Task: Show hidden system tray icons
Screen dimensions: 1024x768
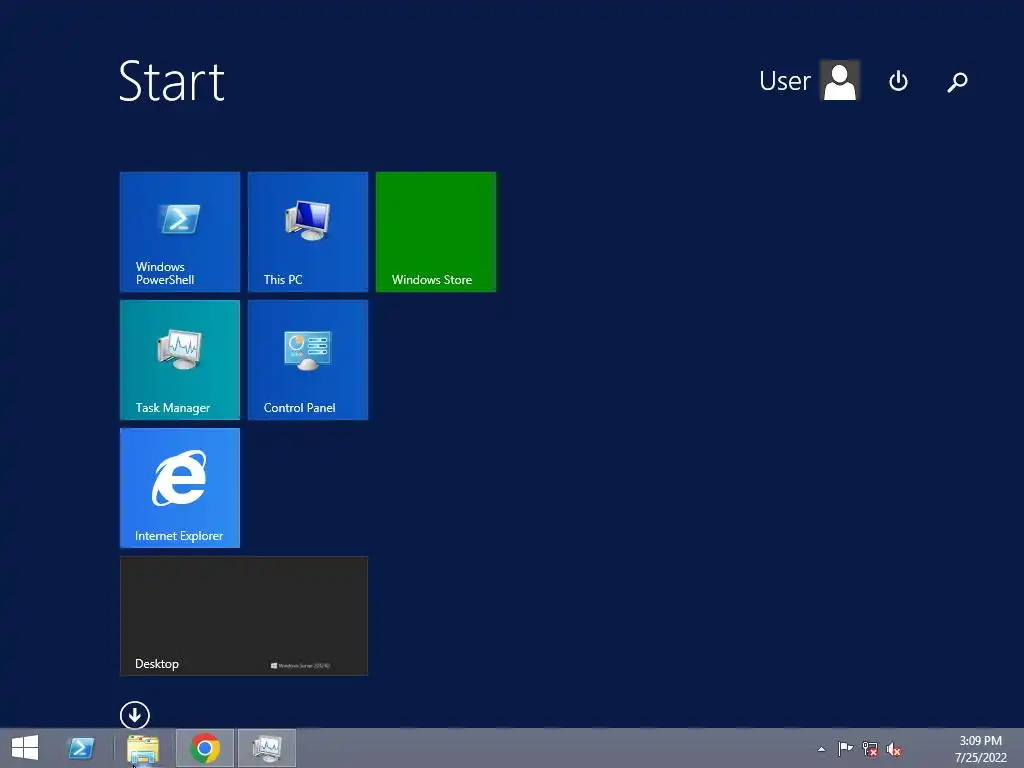Action: tap(822, 749)
